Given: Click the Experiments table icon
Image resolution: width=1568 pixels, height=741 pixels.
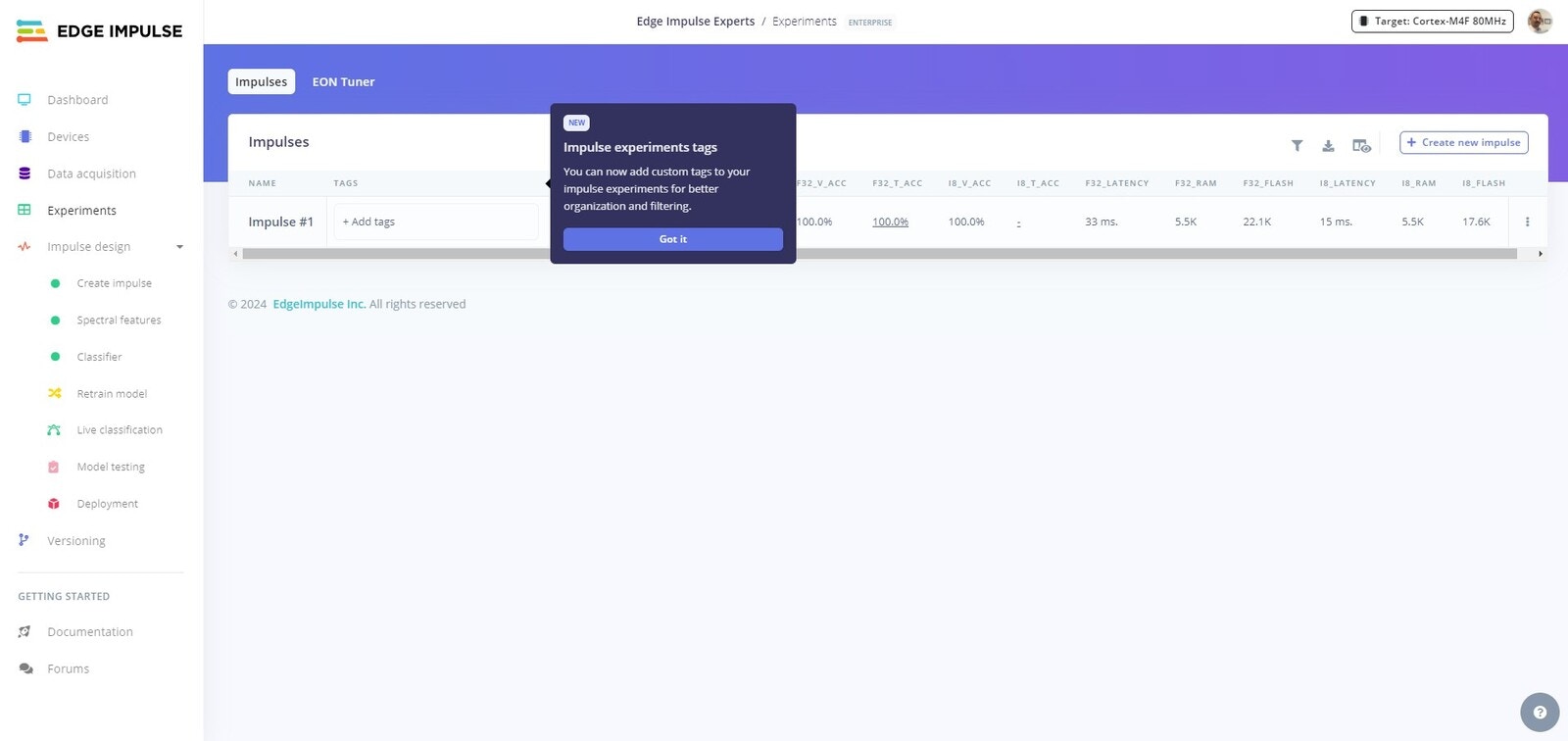Looking at the screenshot, I should click(x=24, y=210).
